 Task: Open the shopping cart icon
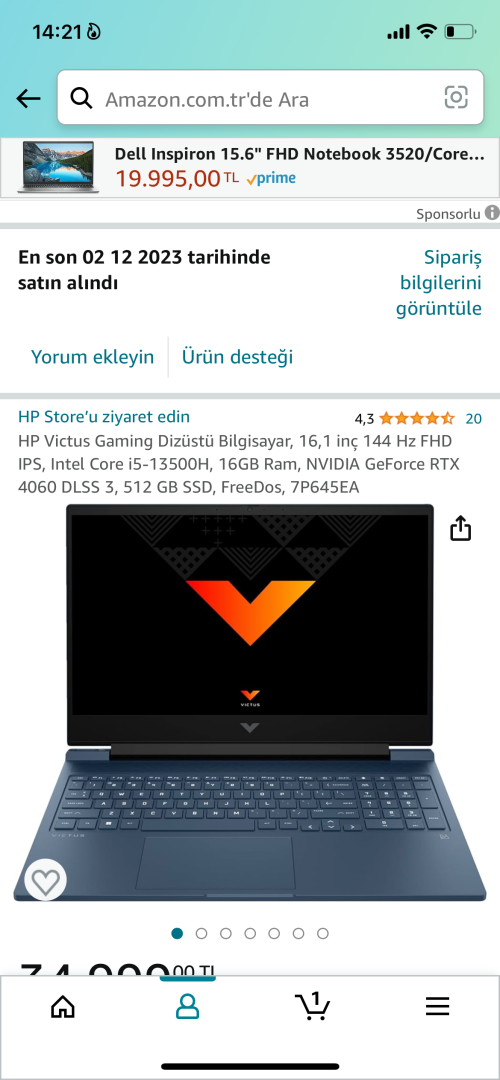click(x=313, y=1006)
